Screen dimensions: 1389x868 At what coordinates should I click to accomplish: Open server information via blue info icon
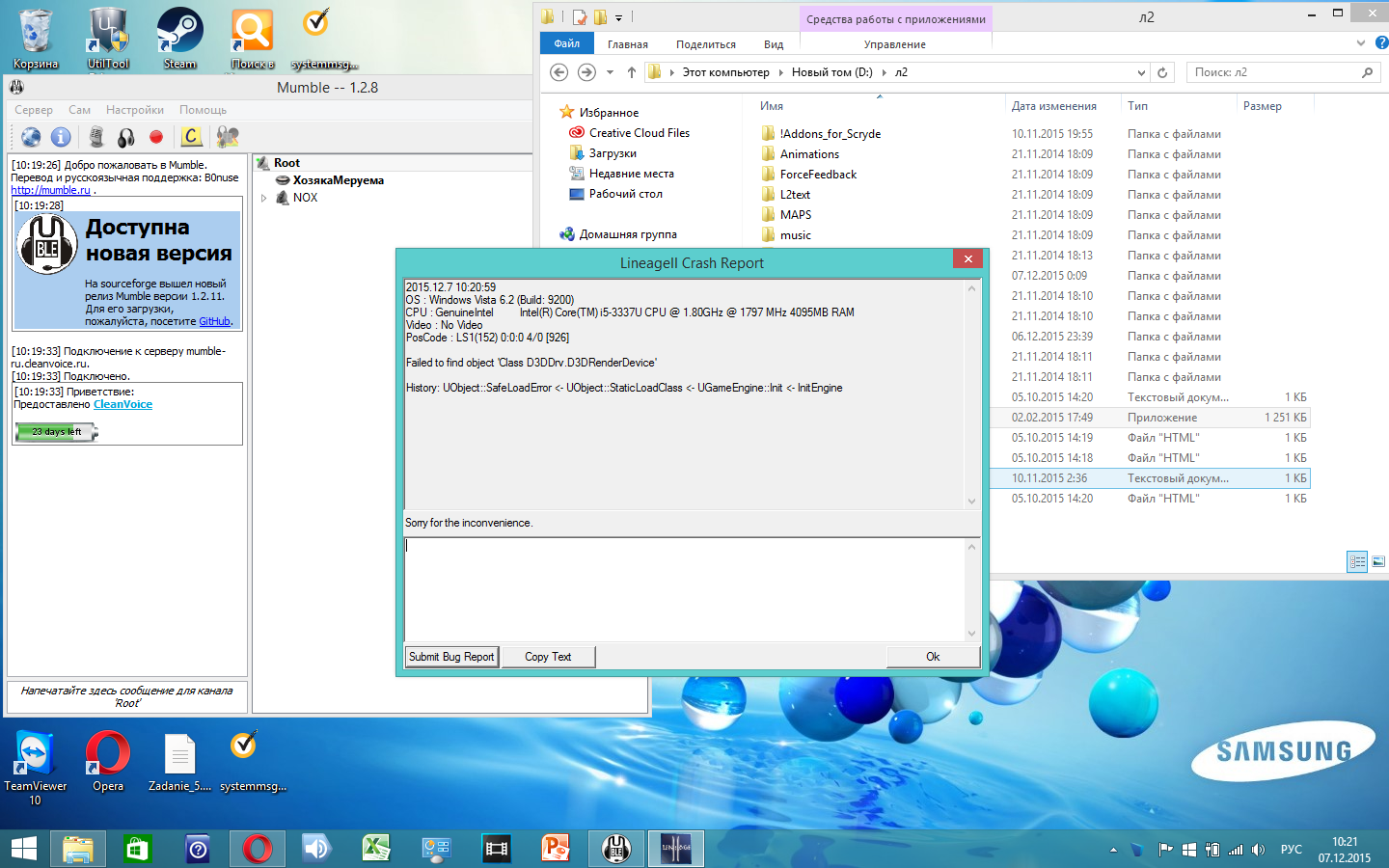click(61, 137)
